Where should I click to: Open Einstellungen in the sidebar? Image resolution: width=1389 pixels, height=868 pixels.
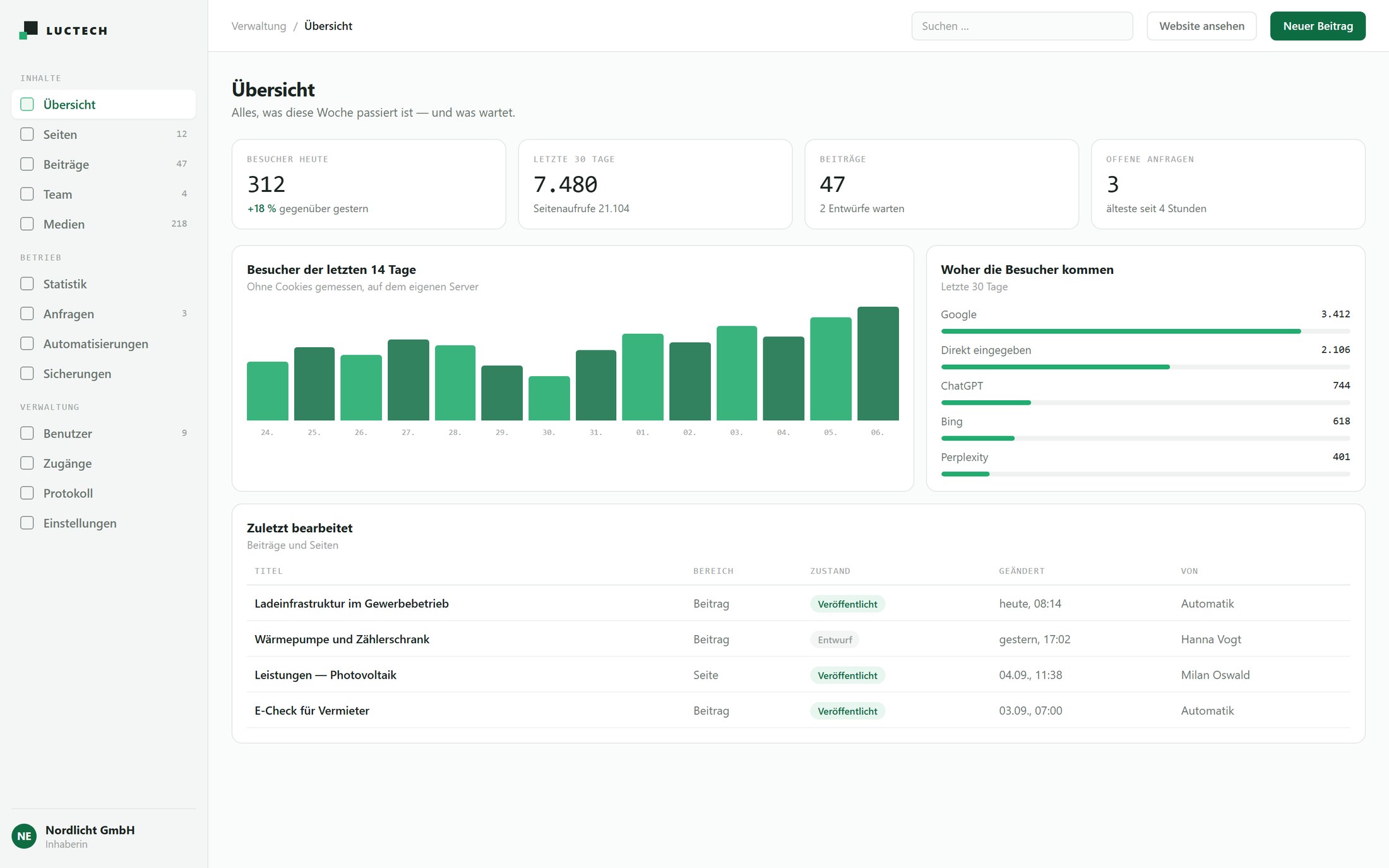[104, 523]
